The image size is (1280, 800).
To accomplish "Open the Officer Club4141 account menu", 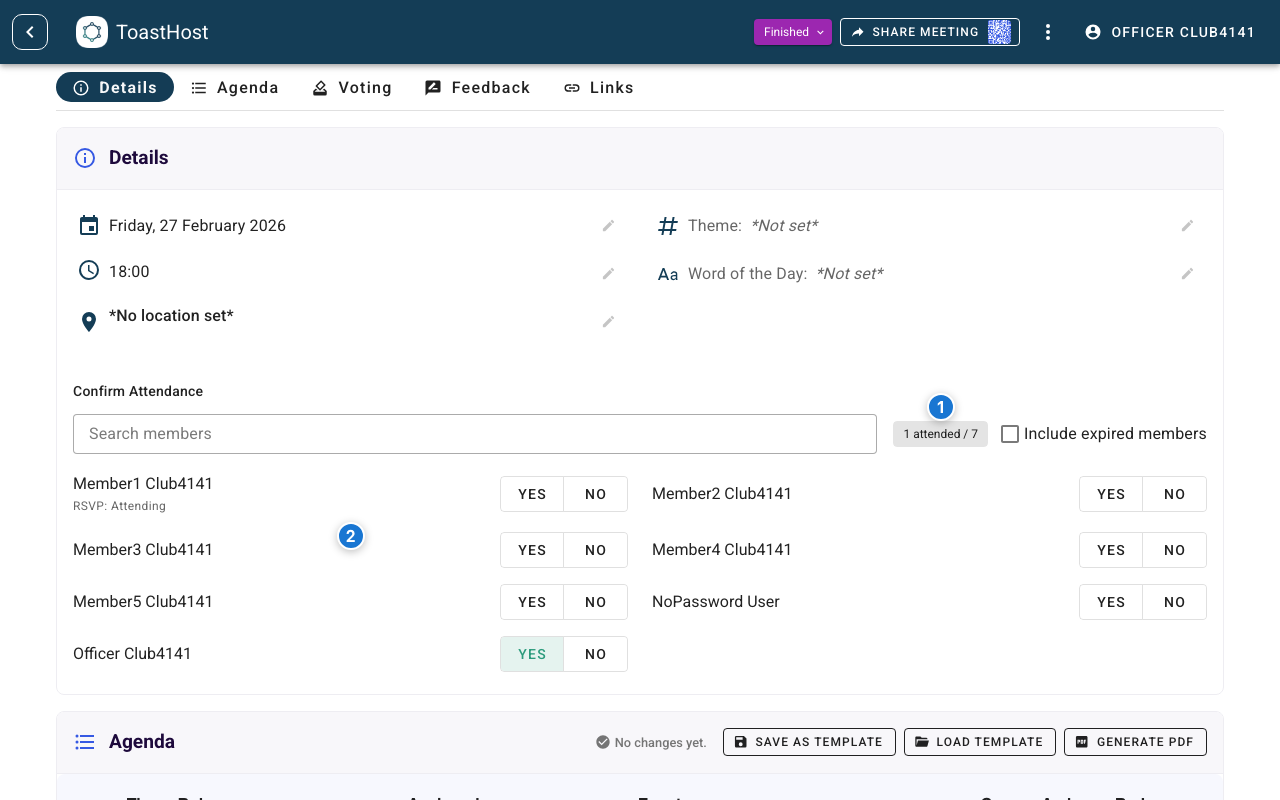I will tap(1169, 32).
